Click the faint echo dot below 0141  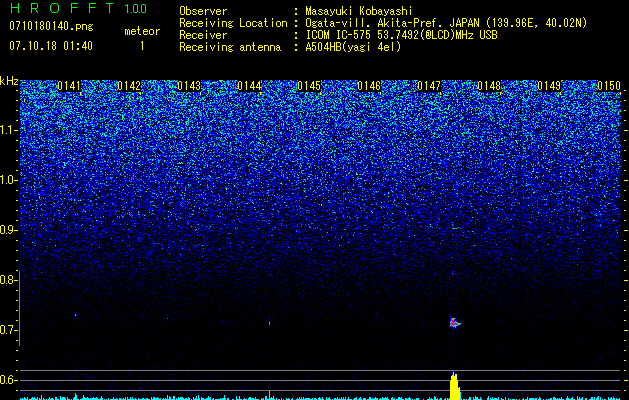pyautogui.click(x=75, y=315)
